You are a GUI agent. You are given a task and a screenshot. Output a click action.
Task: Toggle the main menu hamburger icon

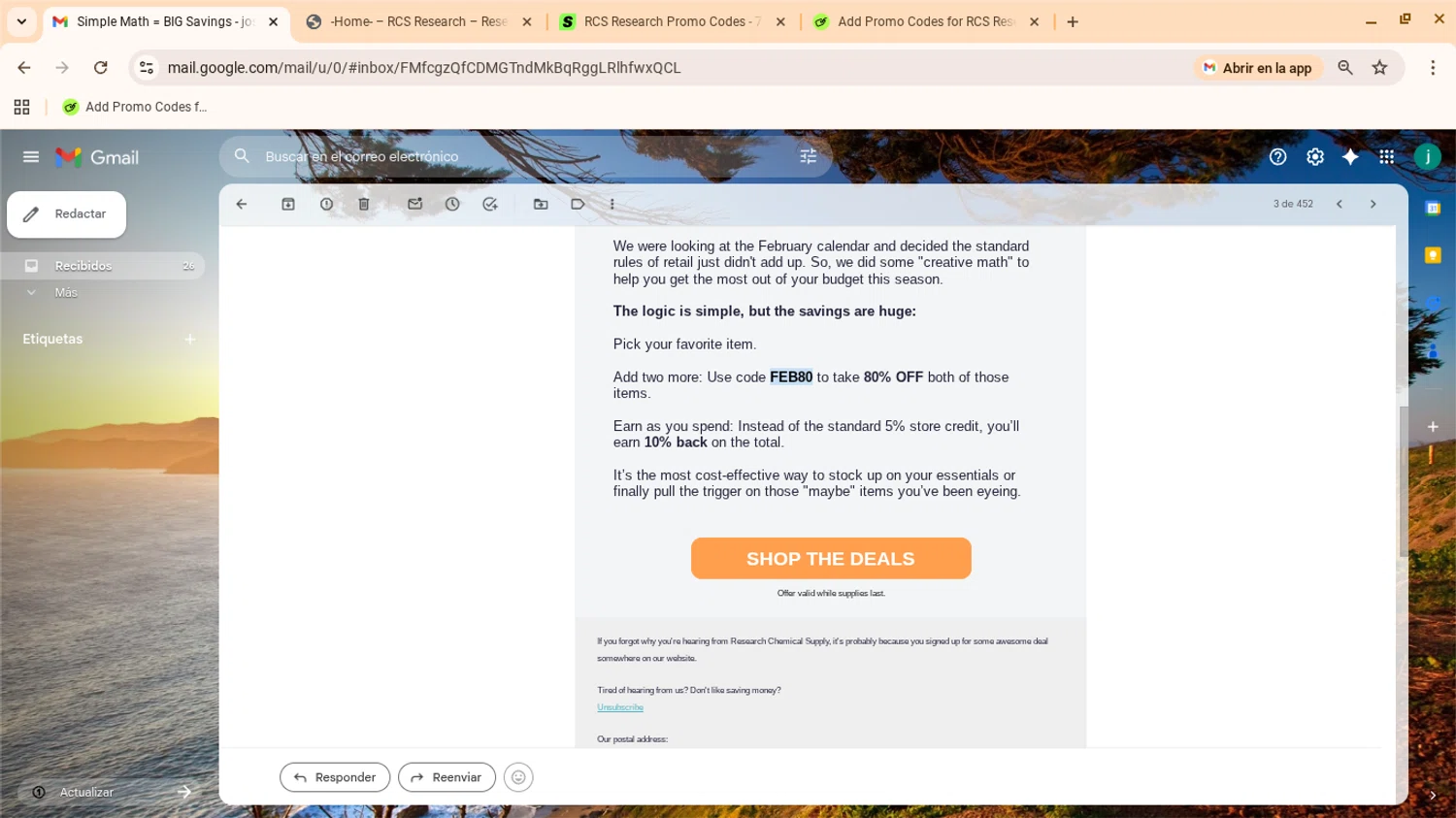pyautogui.click(x=31, y=156)
